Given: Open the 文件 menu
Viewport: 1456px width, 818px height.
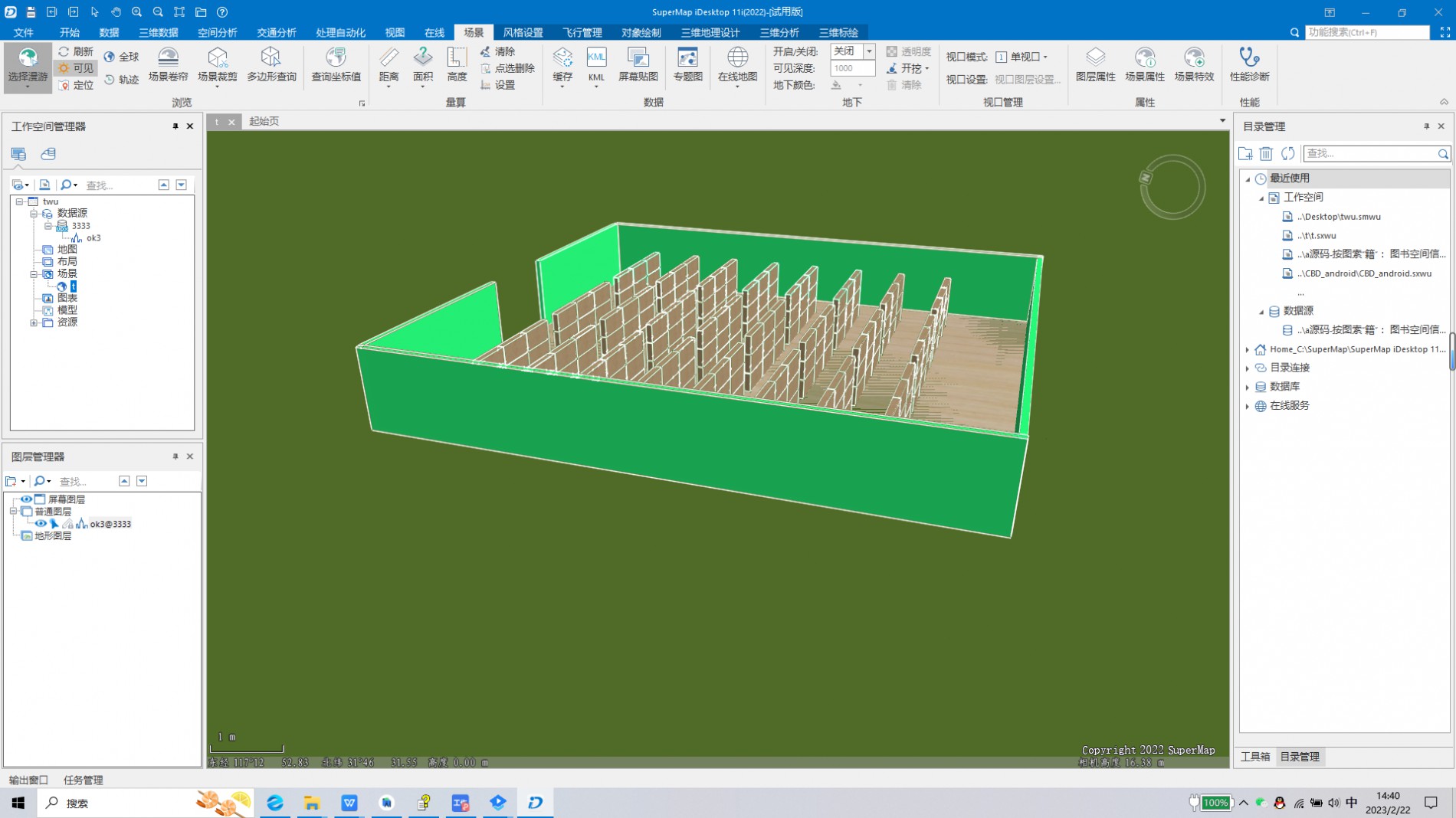Looking at the screenshot, I should click(24, 32).
